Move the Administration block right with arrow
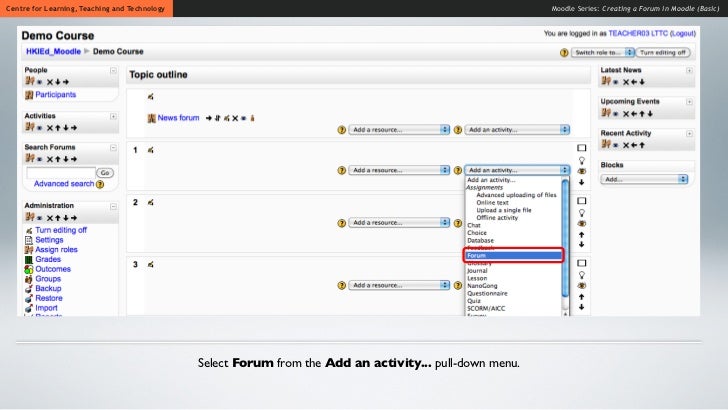This screenshot has height=410, width=728. [x=74, y=218]
